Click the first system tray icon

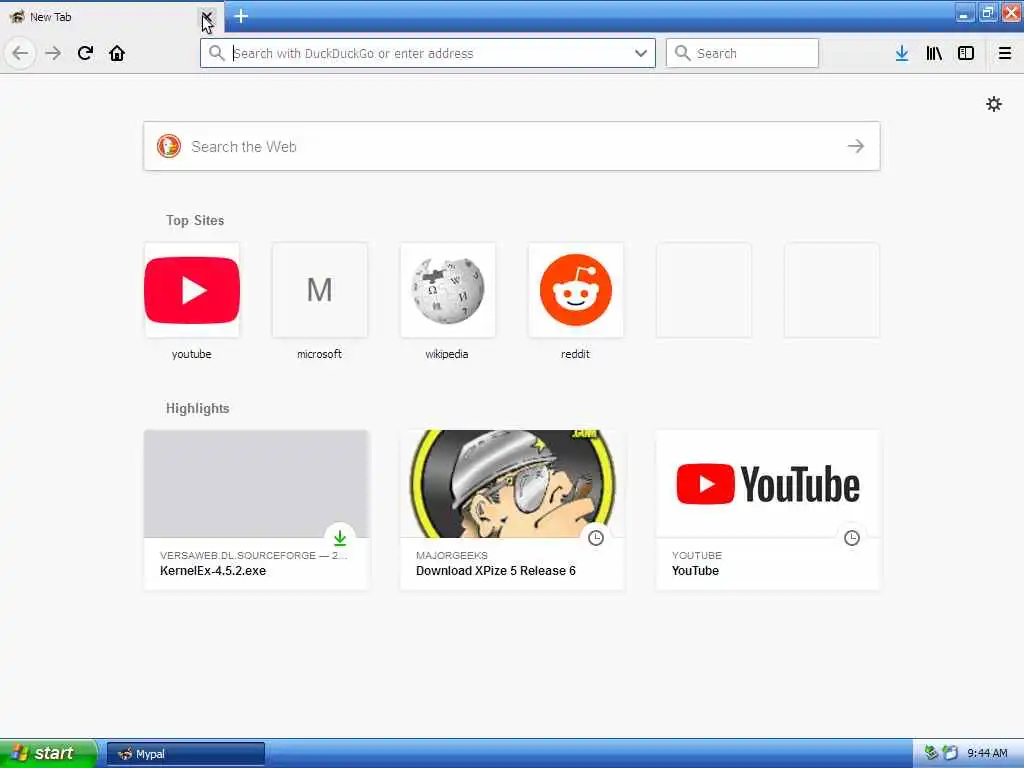click(x=931, y=753)
